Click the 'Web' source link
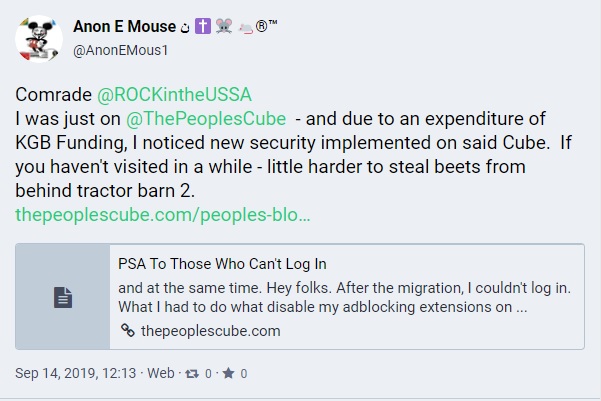 (x=160, y=374)
